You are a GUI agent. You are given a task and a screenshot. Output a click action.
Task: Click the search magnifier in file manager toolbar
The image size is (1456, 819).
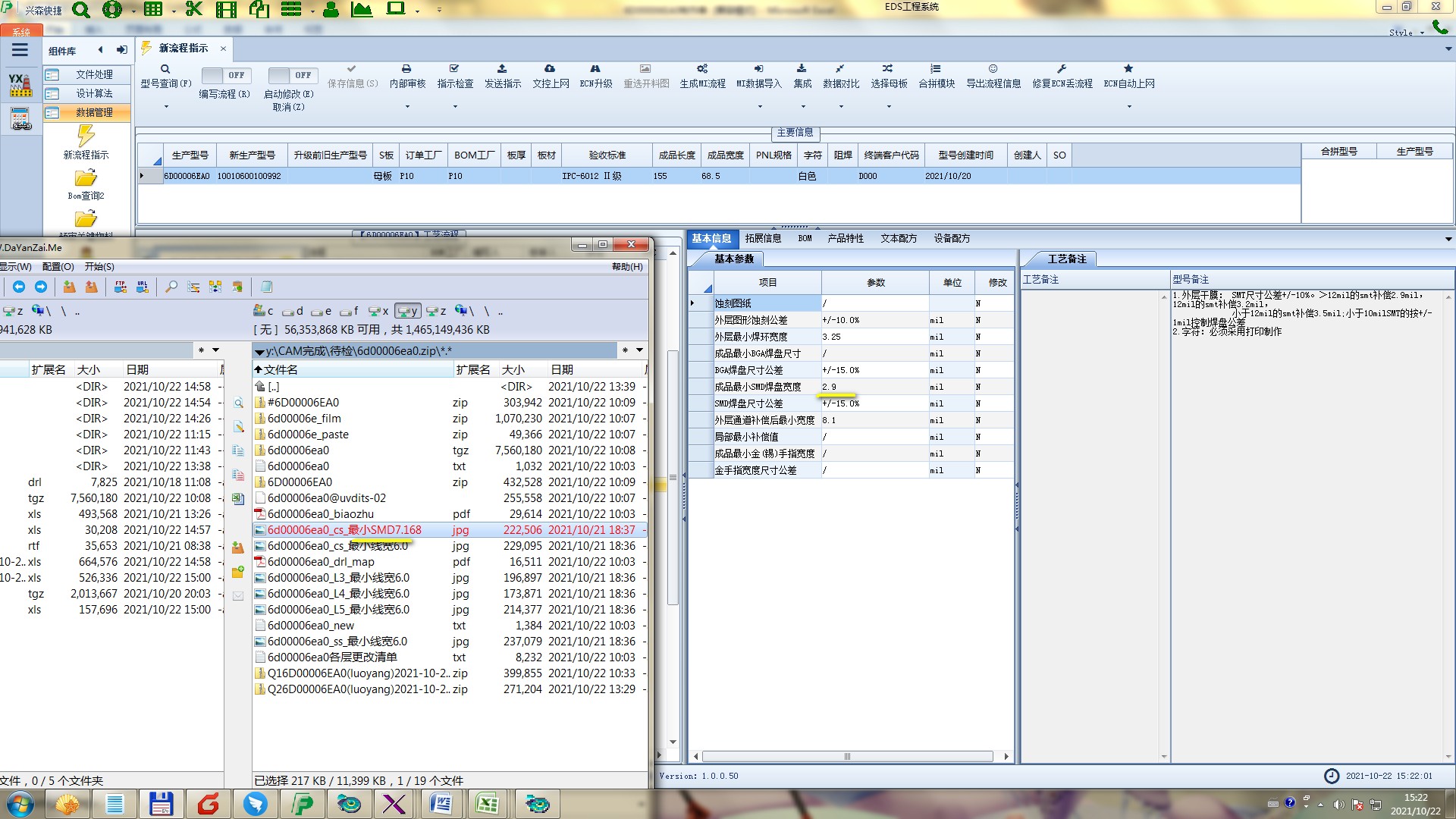(171, 287)
